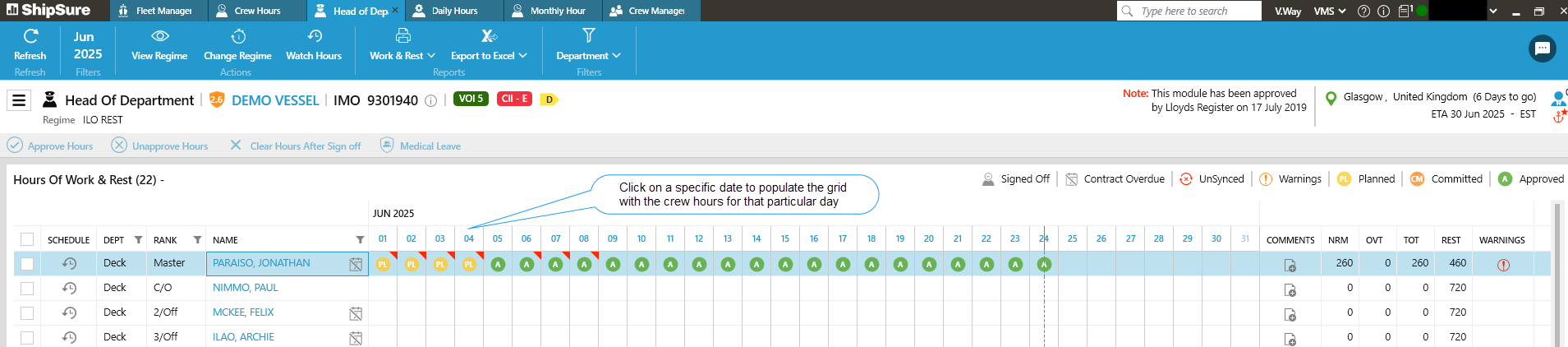Click the Approve Hours button
Viewport: 1568px width, 347px height.
tap(51, 146)
